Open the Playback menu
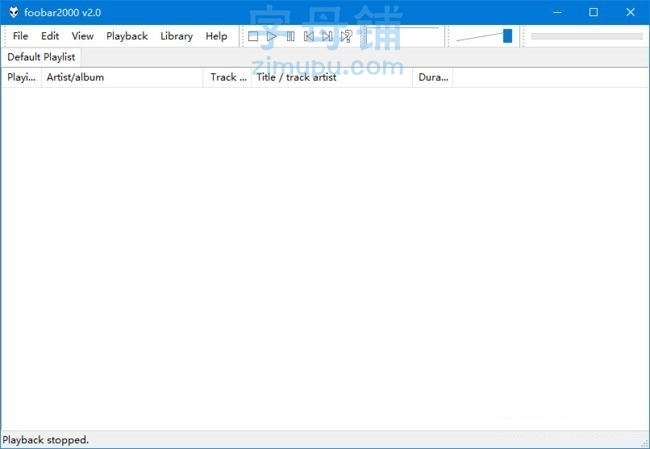The image size is (650, 449). (x=127, y=36)
